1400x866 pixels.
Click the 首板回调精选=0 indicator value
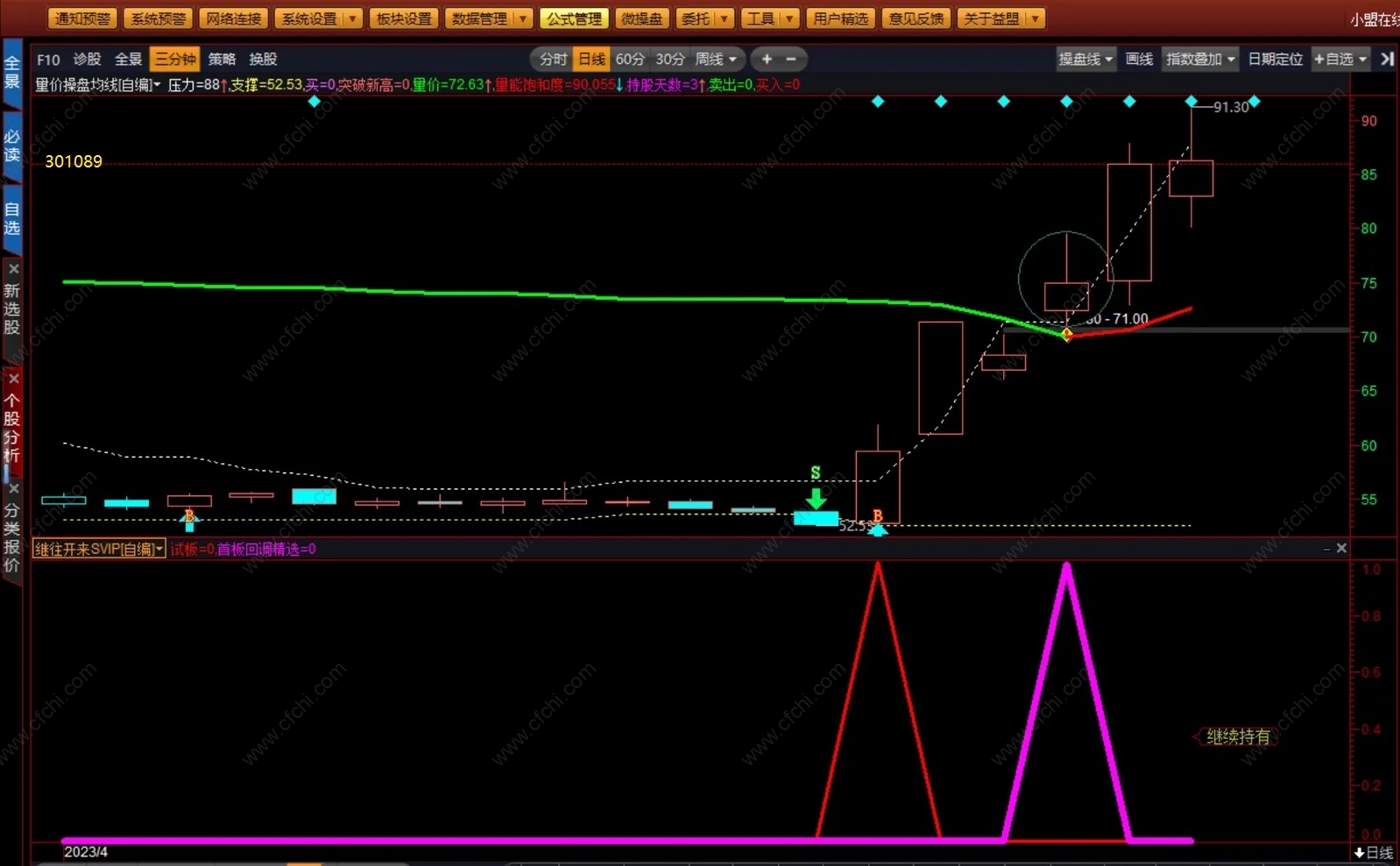pos(266,550)
